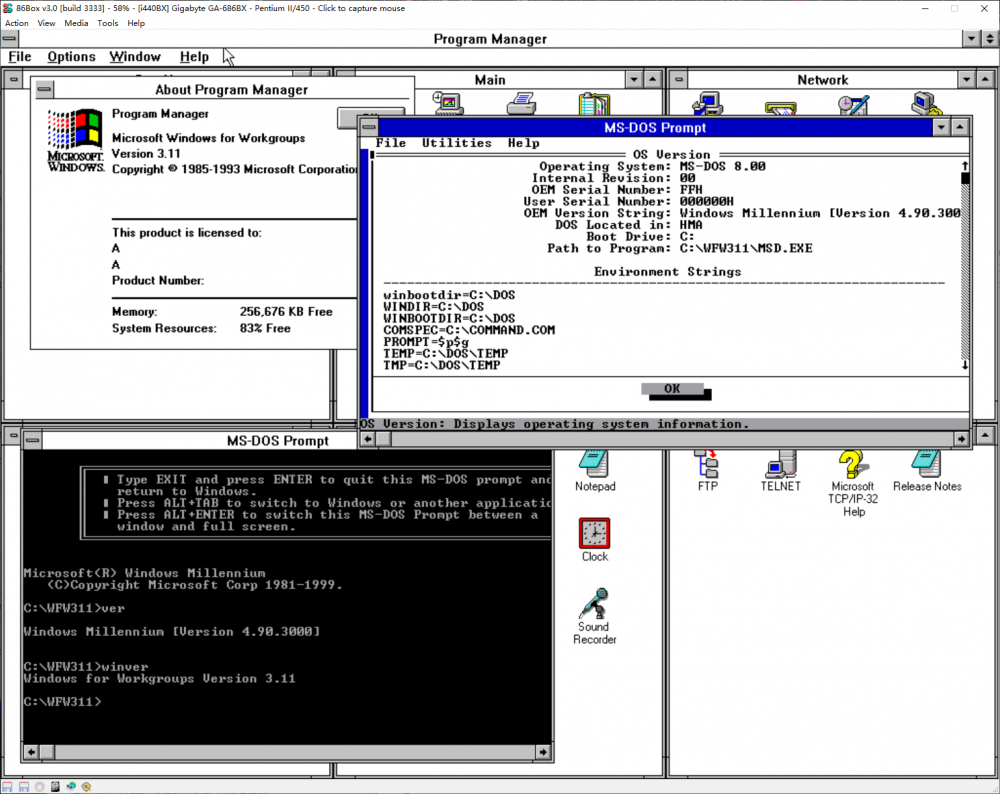Open the File menu in Program Manager
The height and width of the screenshot is (794, 1000).
coord(18,57)
